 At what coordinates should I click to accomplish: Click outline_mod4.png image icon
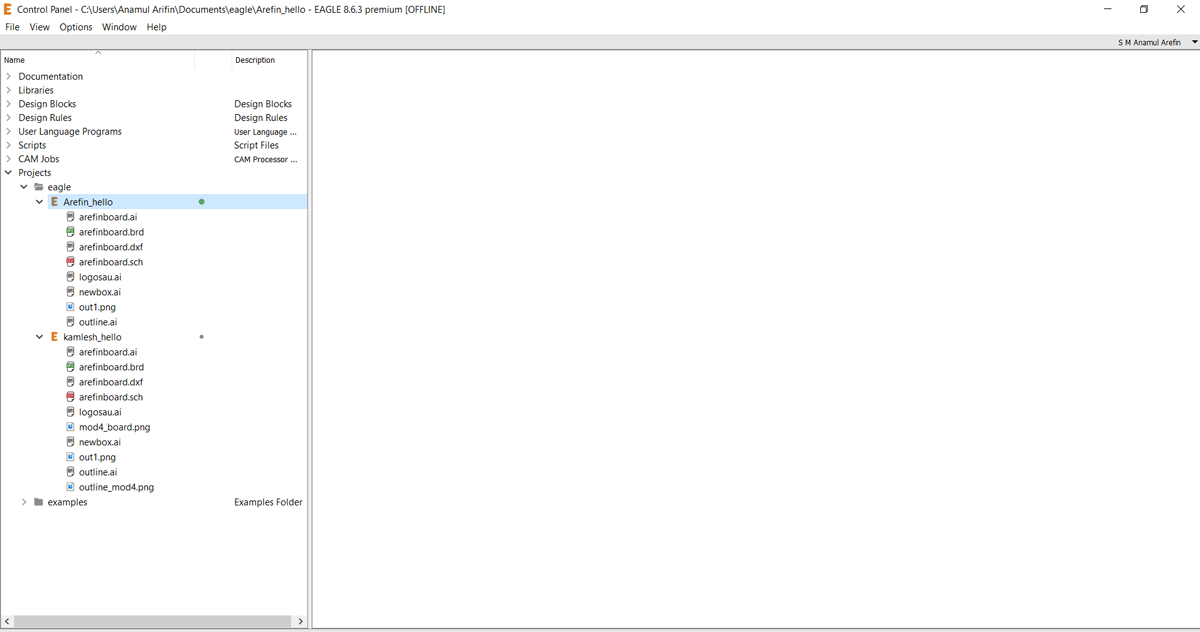click(71, 487)
